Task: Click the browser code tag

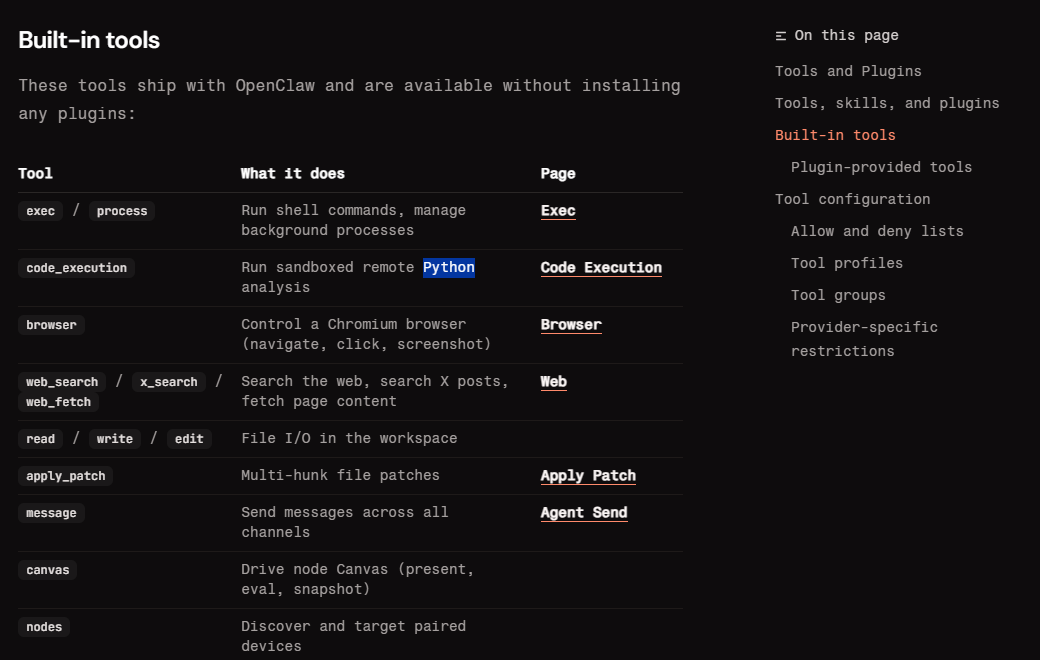Action: pyautogui.click(x=51, y=325)
